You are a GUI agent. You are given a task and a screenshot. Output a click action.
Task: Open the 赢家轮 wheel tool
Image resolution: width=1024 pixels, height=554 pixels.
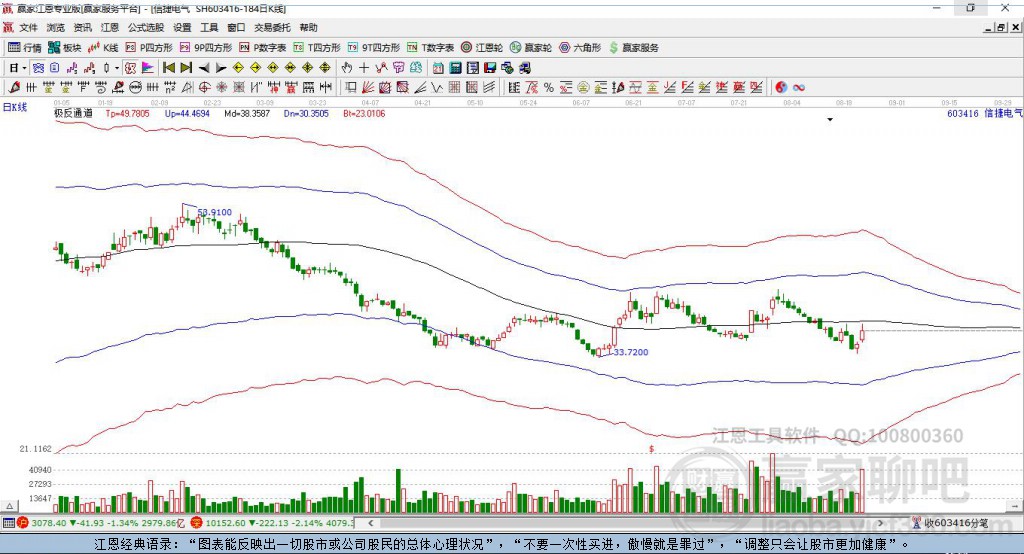coord(531,48)
